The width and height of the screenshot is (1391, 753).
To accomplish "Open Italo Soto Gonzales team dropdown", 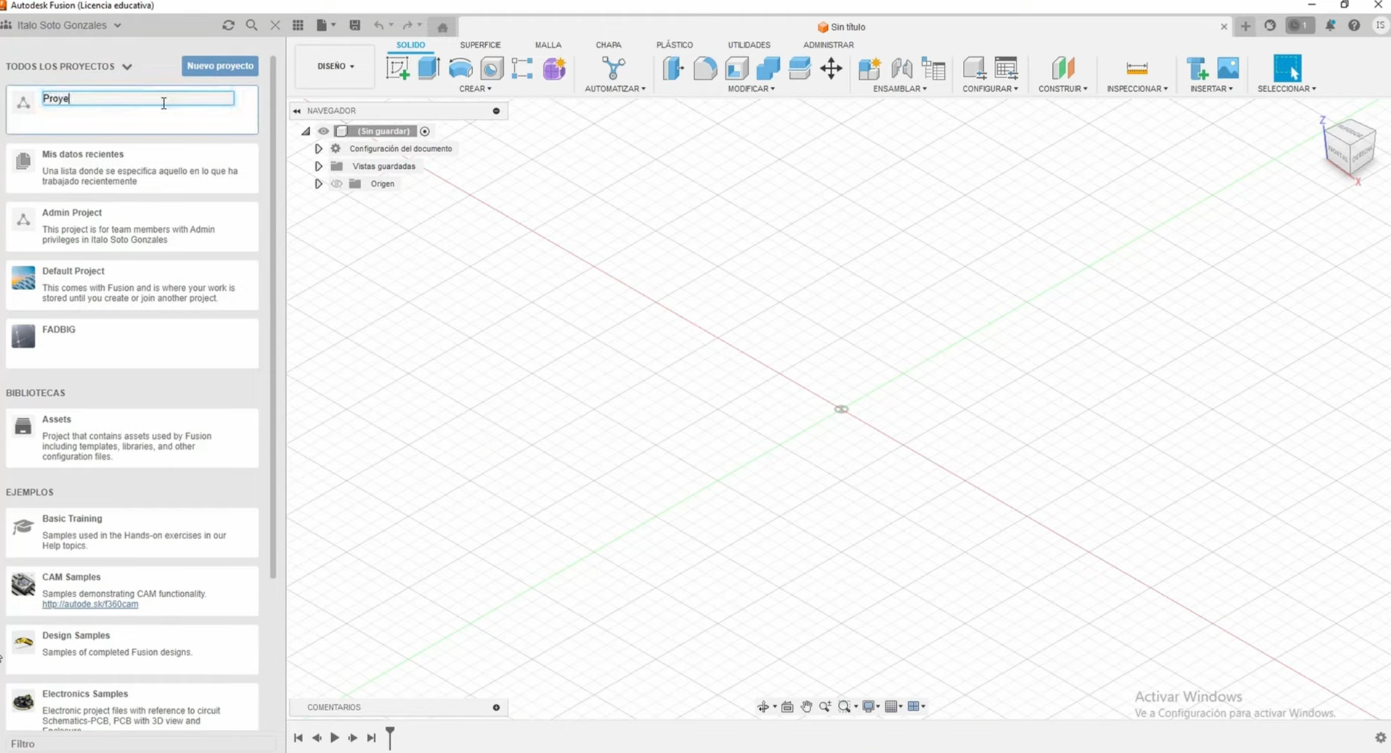I will pos(69,25).
